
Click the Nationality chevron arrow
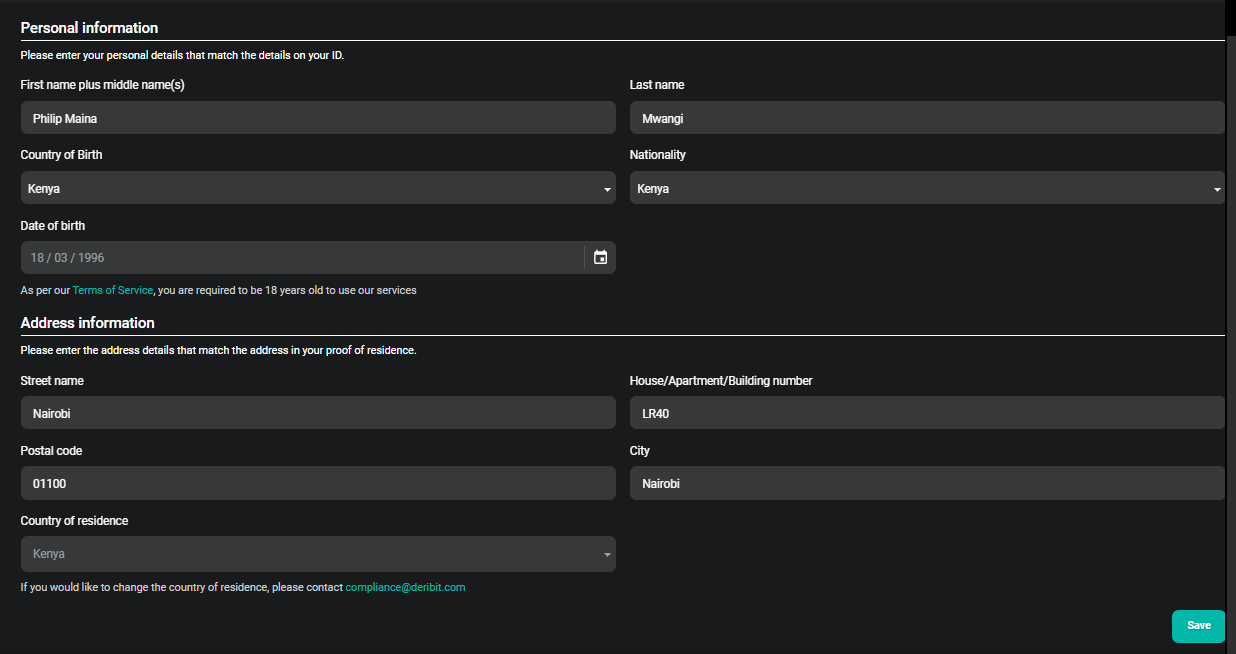[x=1217, y=188]
